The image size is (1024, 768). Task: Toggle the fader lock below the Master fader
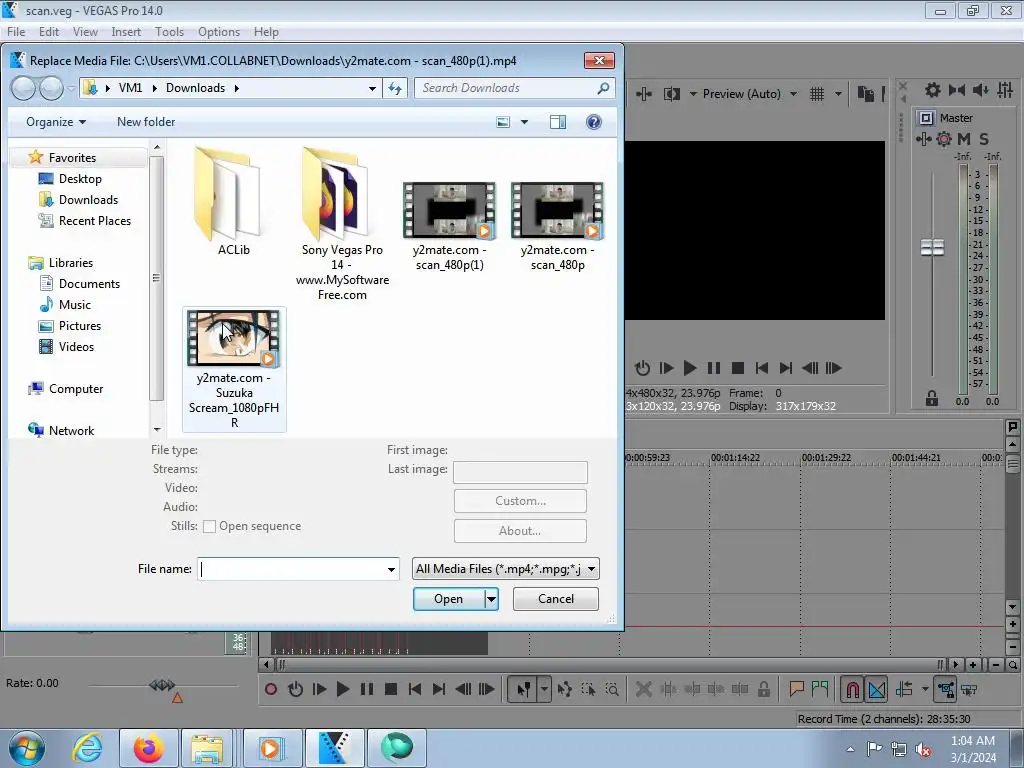click(x=932, y=398)
